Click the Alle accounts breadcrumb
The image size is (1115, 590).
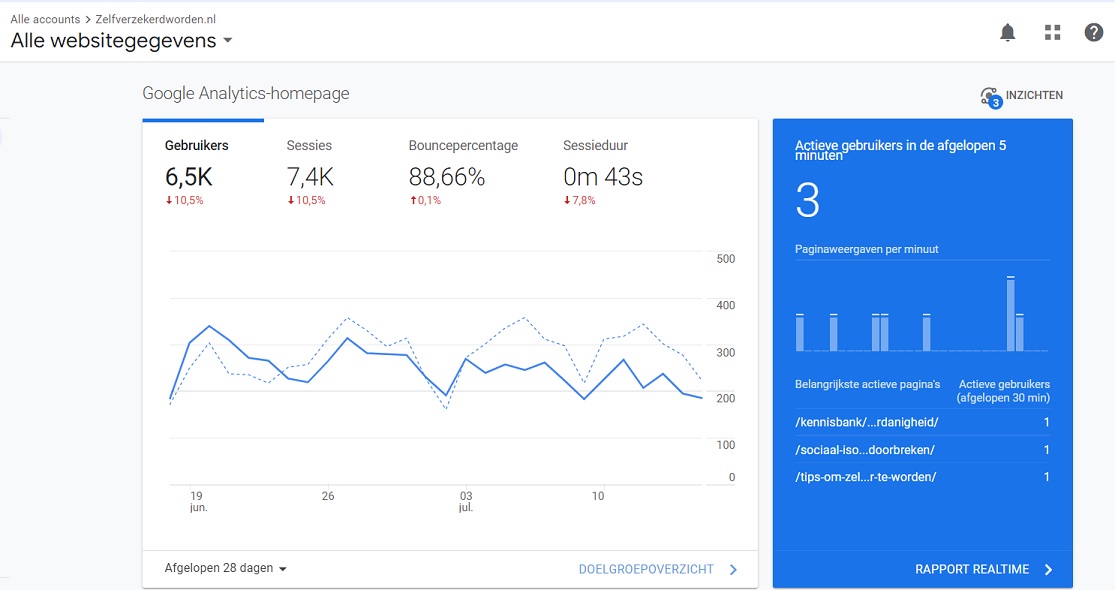(x=45, y=19)
